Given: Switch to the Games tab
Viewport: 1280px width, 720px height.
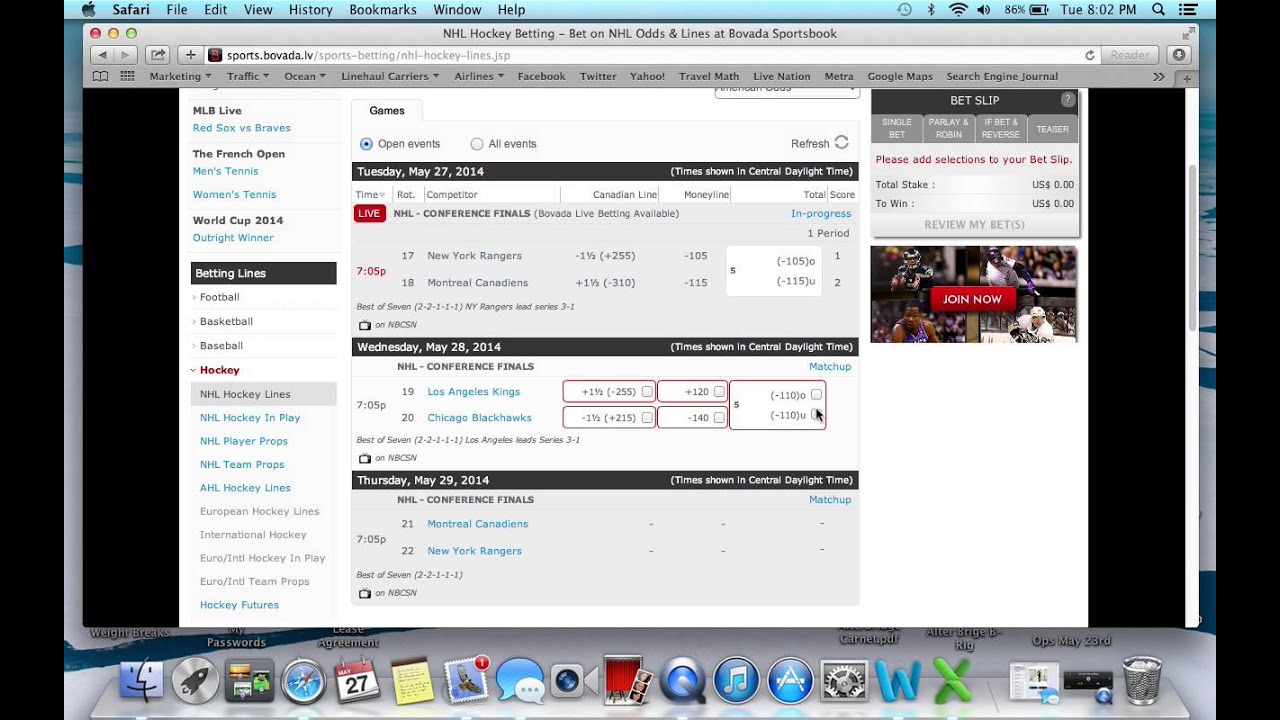Looking at the screenshot, I should pos(387,111).
